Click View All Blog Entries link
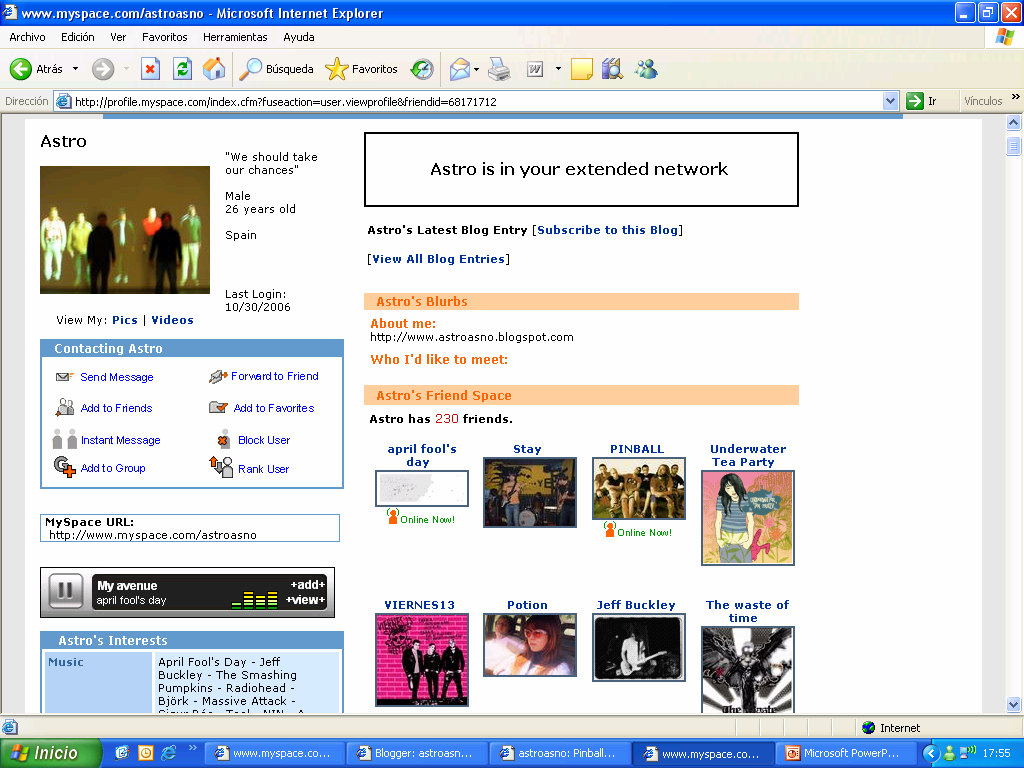This screenshot has height=768, width=1024. pos(439,259)
